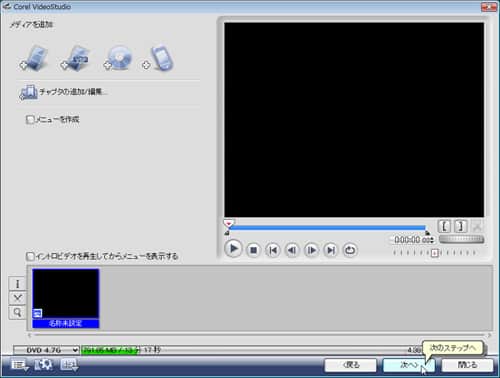Set mark-out point bracket button
Image resolution: width=500 pixels, height=378 pixels.
461,227
